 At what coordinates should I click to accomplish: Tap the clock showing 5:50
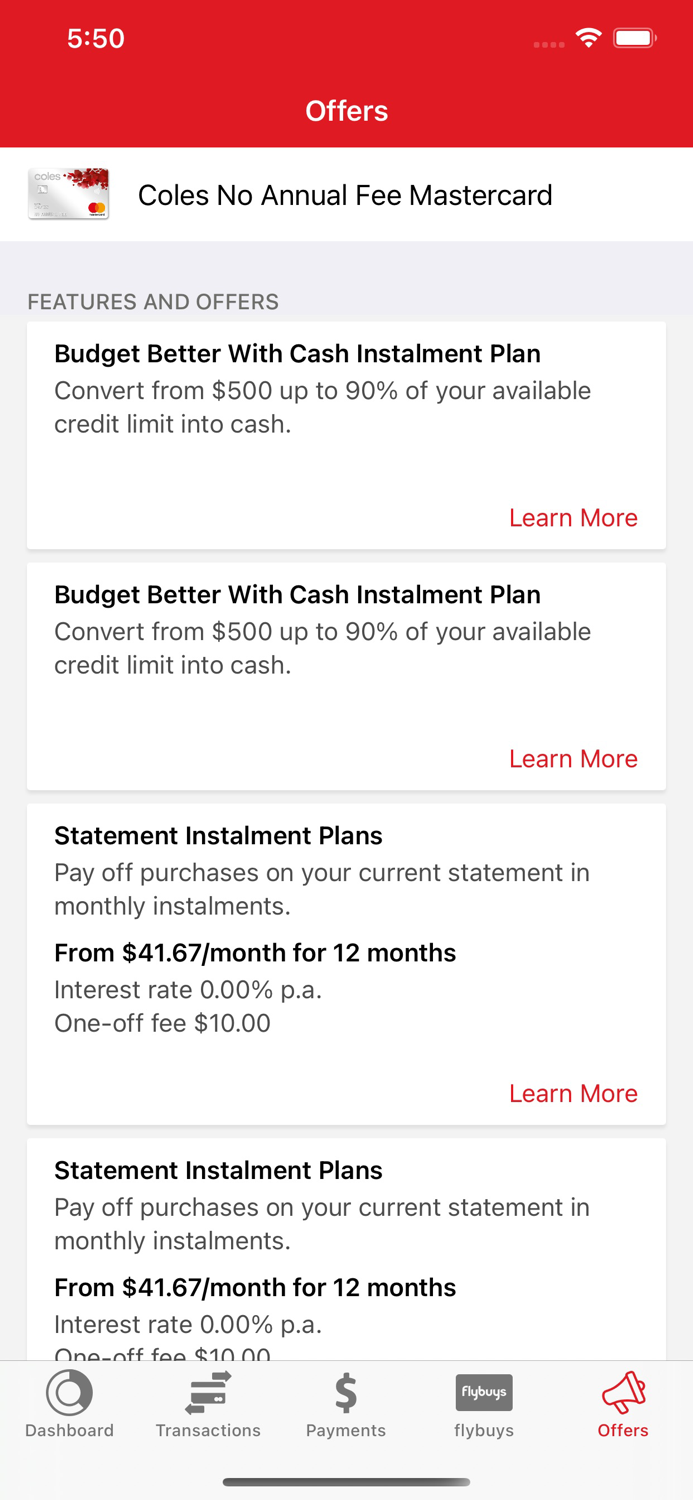pyautogui.click(x=96, y=38)
